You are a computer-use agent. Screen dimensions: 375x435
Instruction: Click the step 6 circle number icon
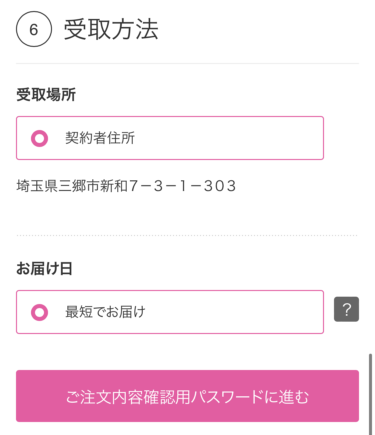pos(34,29)
